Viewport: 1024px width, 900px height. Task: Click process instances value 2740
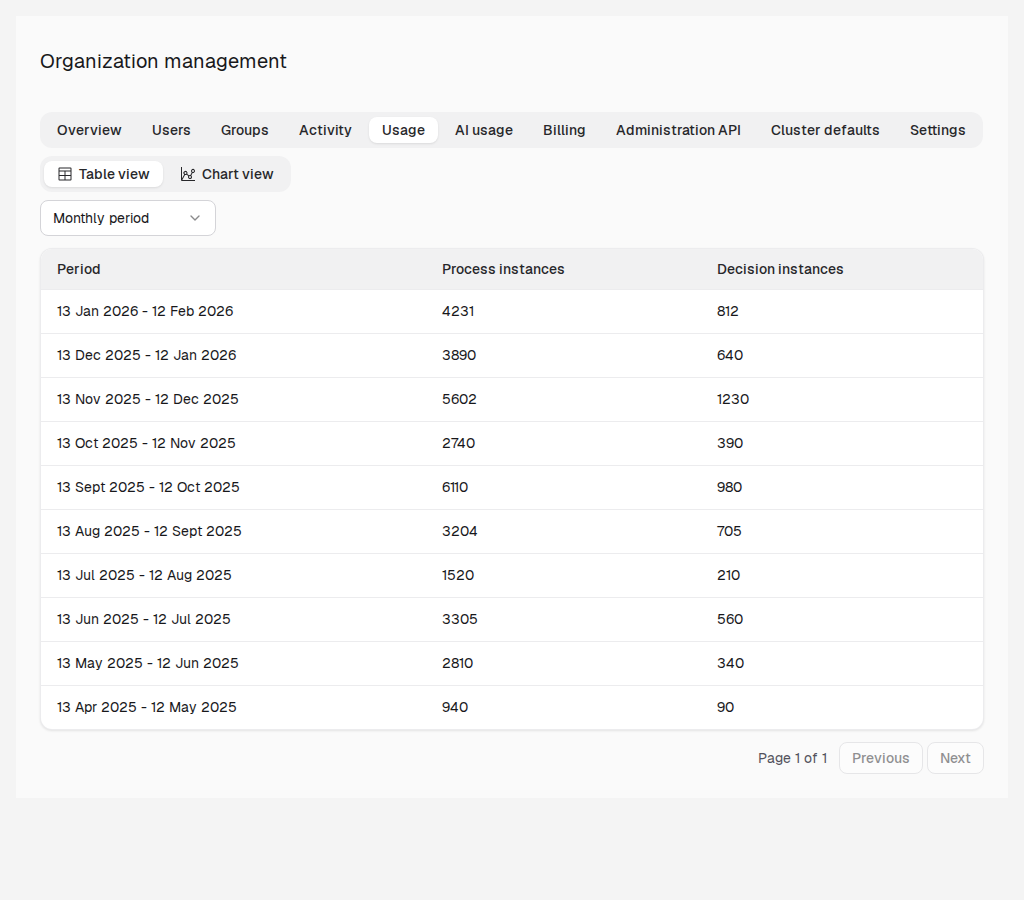tap(458, 443)
